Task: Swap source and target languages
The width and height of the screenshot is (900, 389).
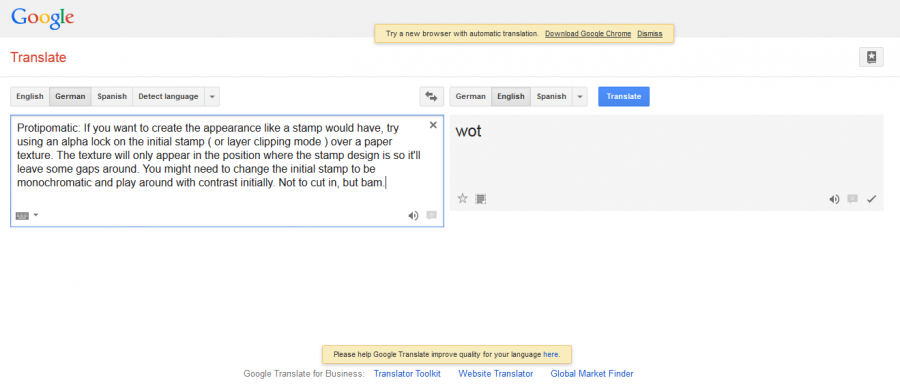Action: click(x=431, y=96)
